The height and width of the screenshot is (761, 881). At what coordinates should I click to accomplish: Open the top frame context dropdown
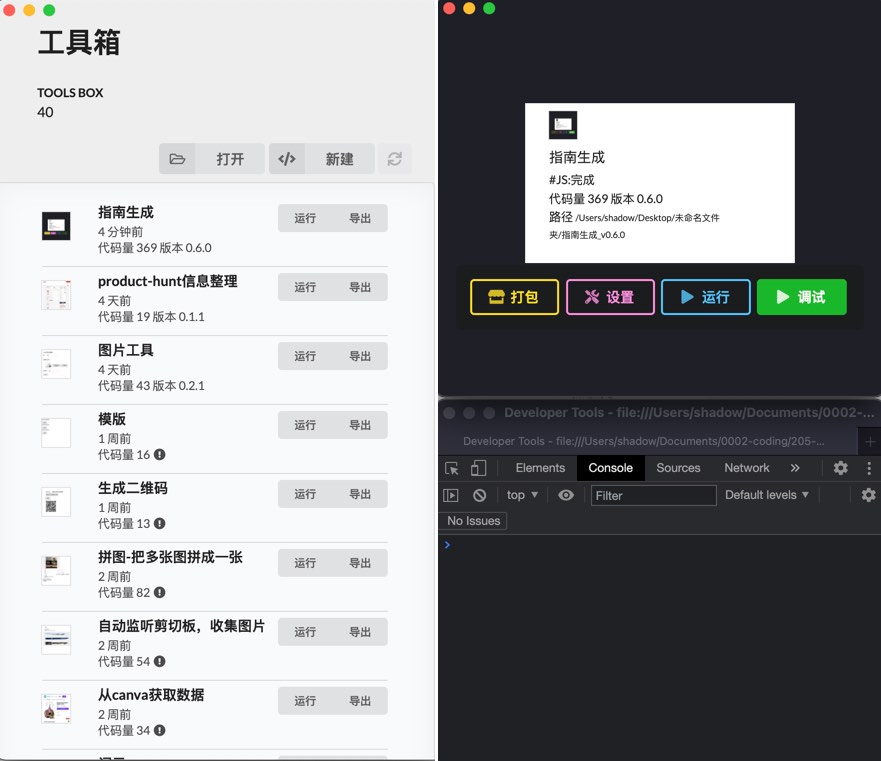(x=521, y=495)
